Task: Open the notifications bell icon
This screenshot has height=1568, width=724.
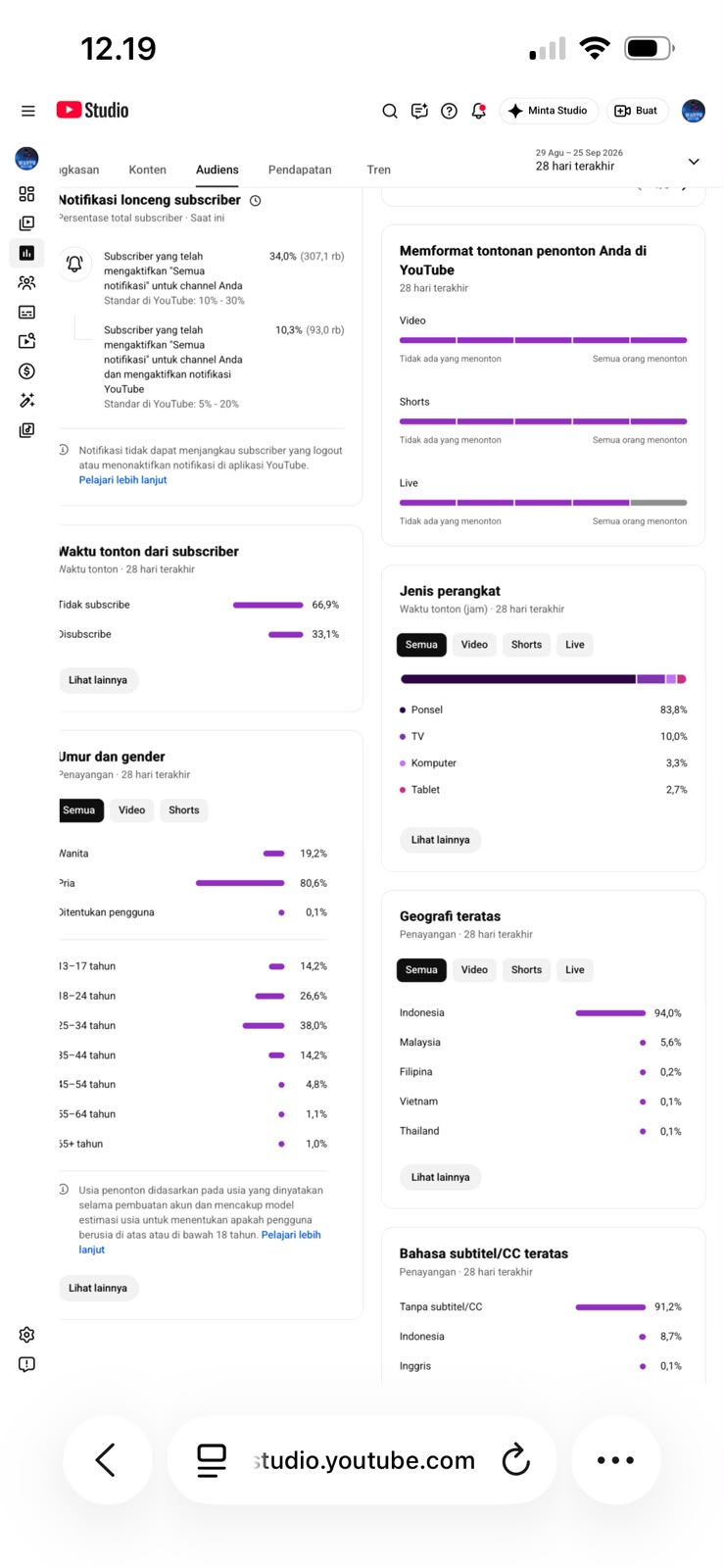Action: click(x=478, y=111)
